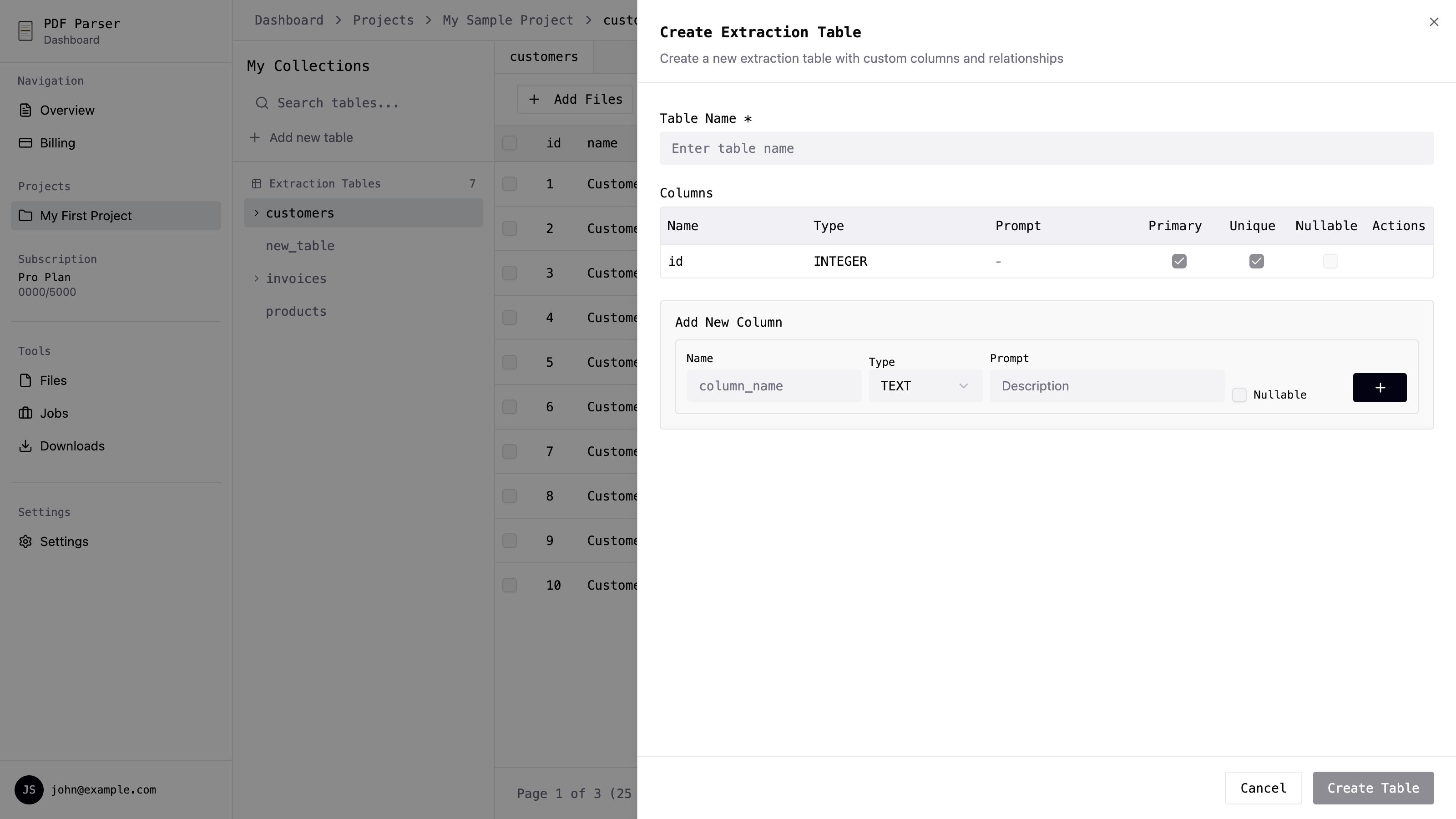
Task: Switch to the customers tab
Action: pos(543,56)
